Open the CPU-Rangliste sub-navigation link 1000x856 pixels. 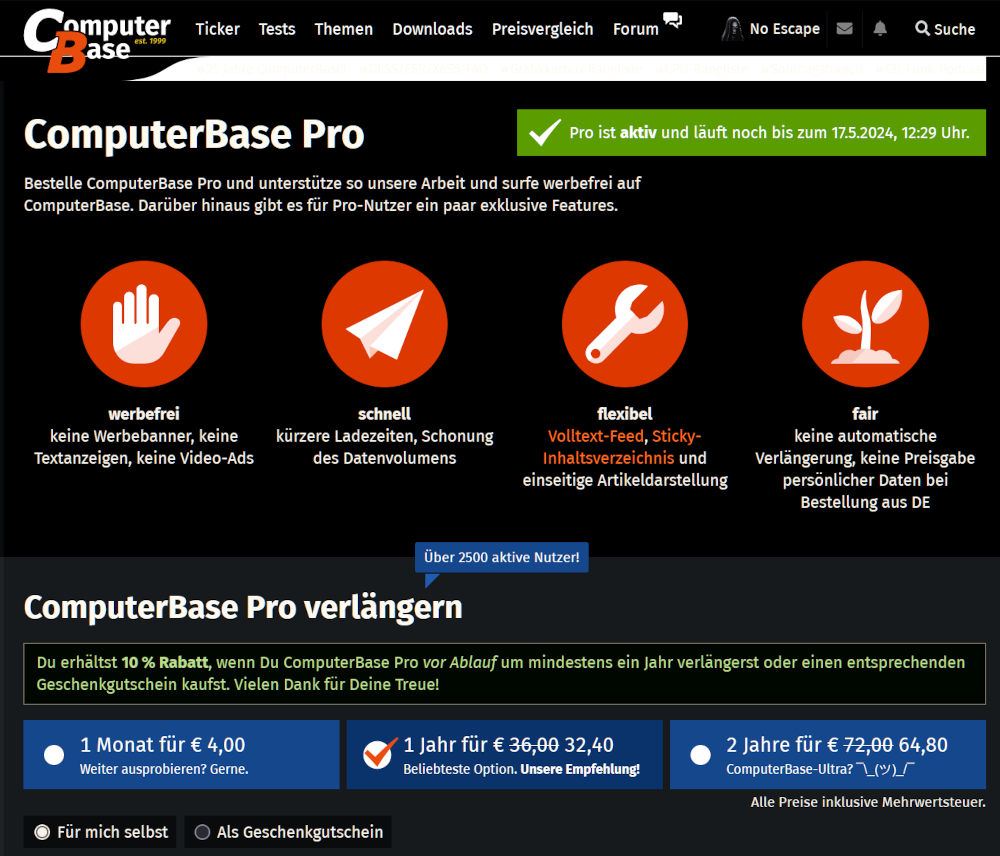coord(701,68)
